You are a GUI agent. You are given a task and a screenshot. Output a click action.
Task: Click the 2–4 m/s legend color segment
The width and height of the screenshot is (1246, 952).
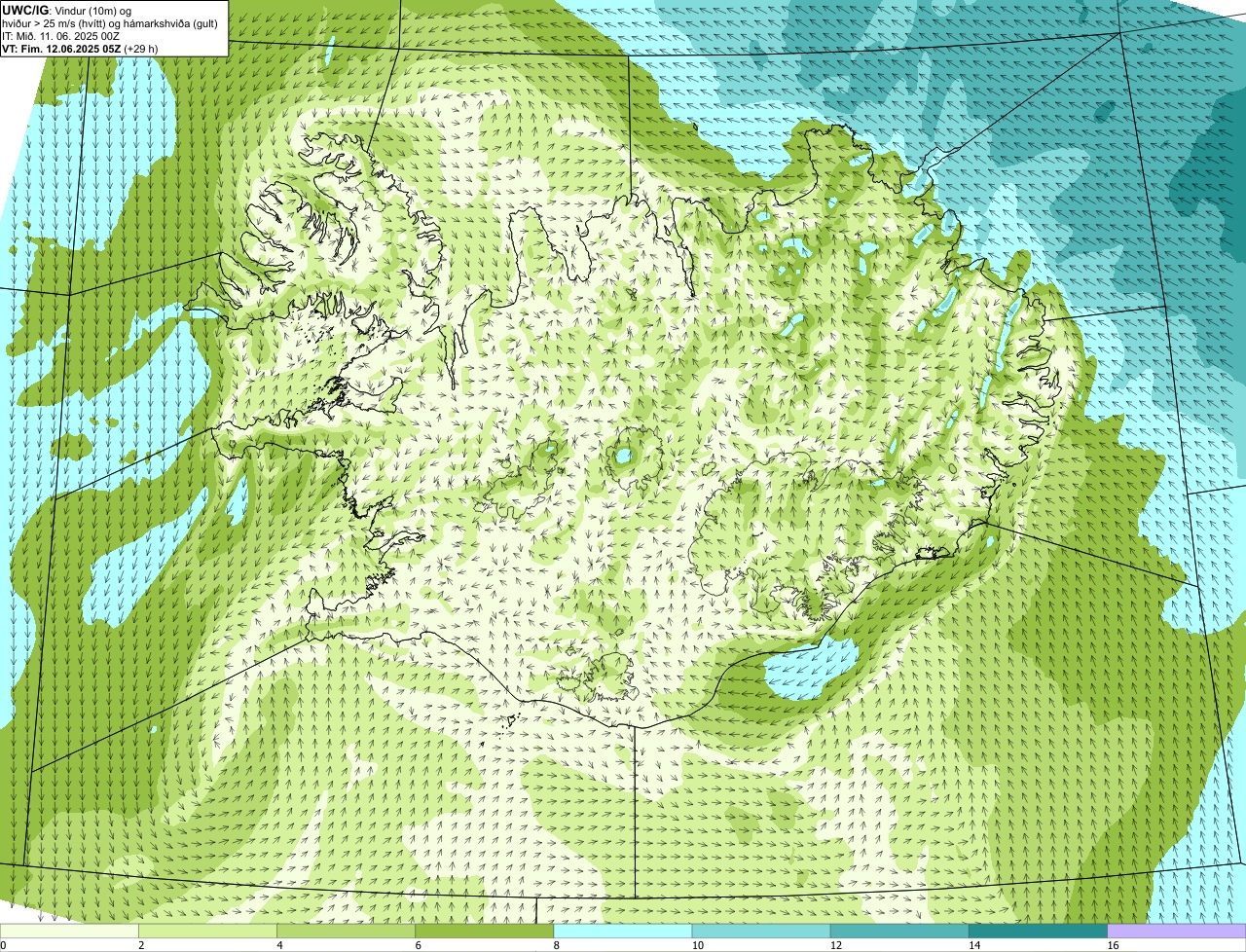[207, 932]
